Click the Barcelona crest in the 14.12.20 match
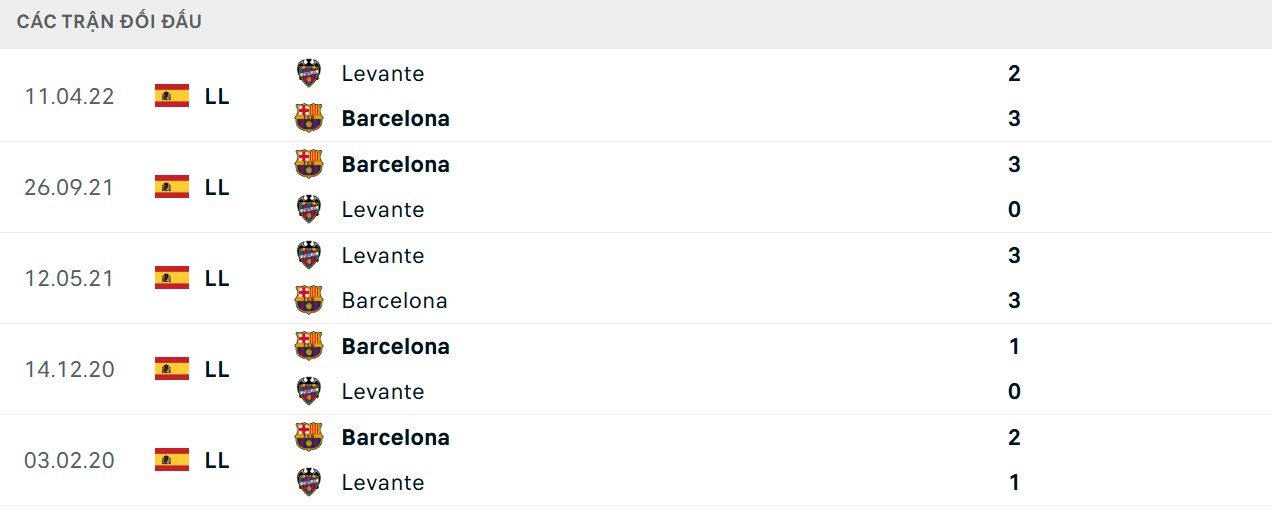This screenshot has height=528, width=1272. (x=309, y=346)
